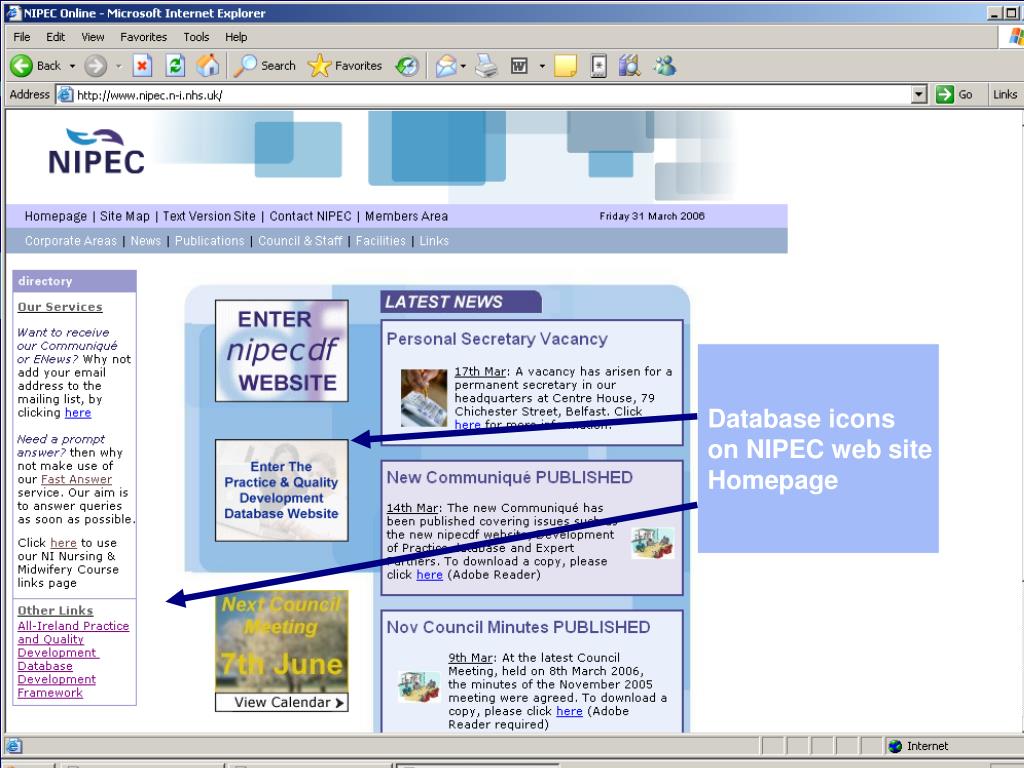Open the Edit menu

[x=56, y=37]
